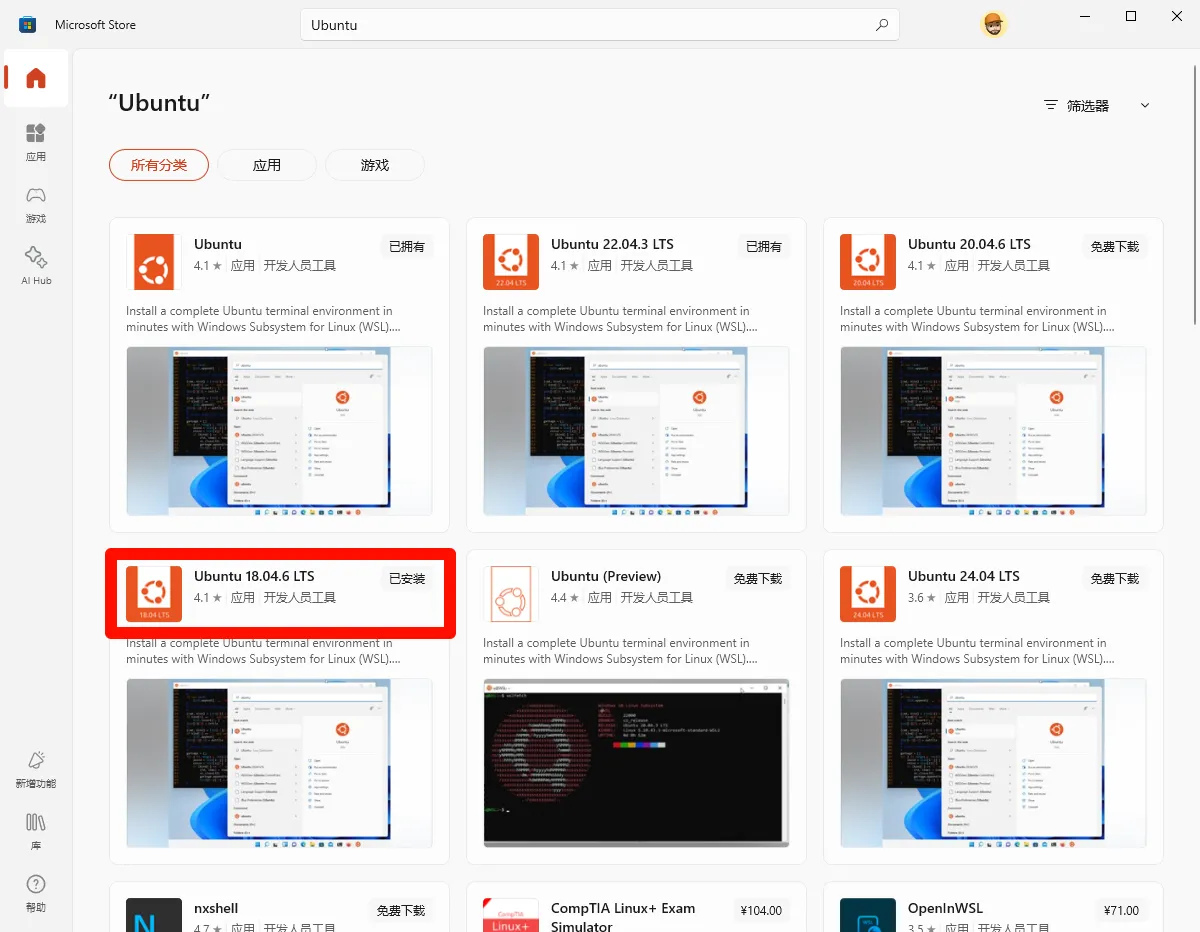
Task: Open Ubuntu 22.04.3 LTS screenshot thumbnail
Action: 636,431
